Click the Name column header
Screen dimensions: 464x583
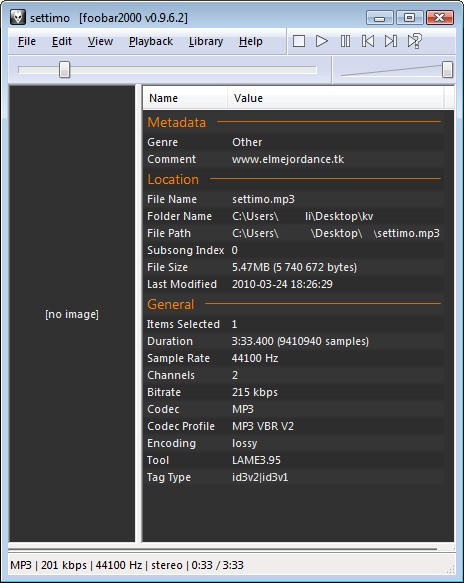pos(185,98)
